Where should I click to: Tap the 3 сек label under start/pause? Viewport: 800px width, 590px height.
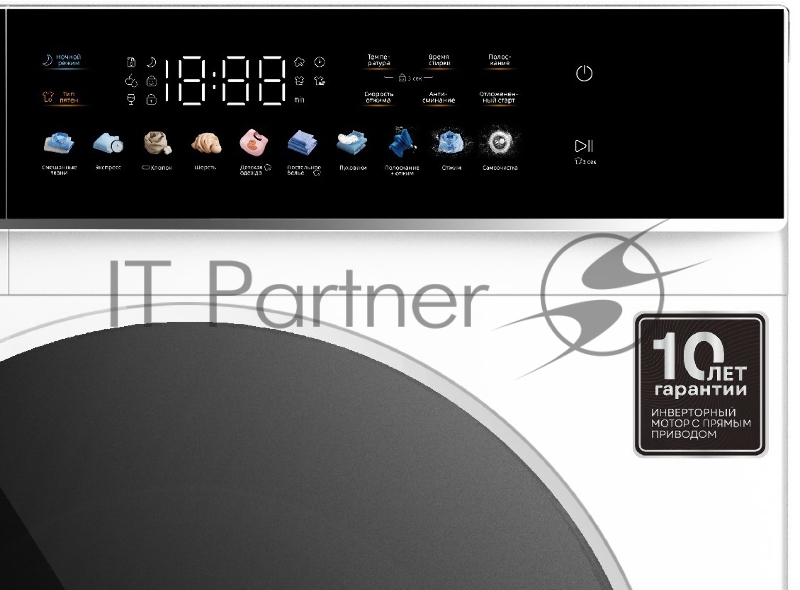tap(585, 161)
